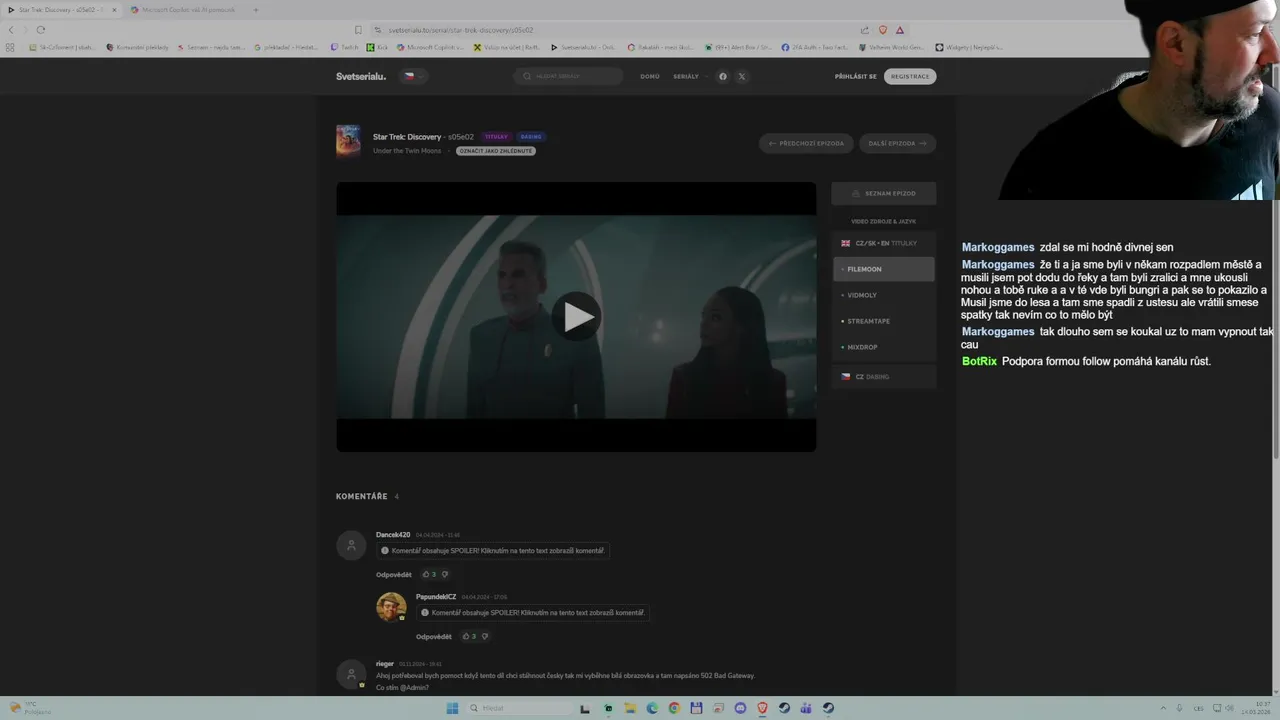
Task: Open Discord from the taskbar
Action: (x=740, y=708)
